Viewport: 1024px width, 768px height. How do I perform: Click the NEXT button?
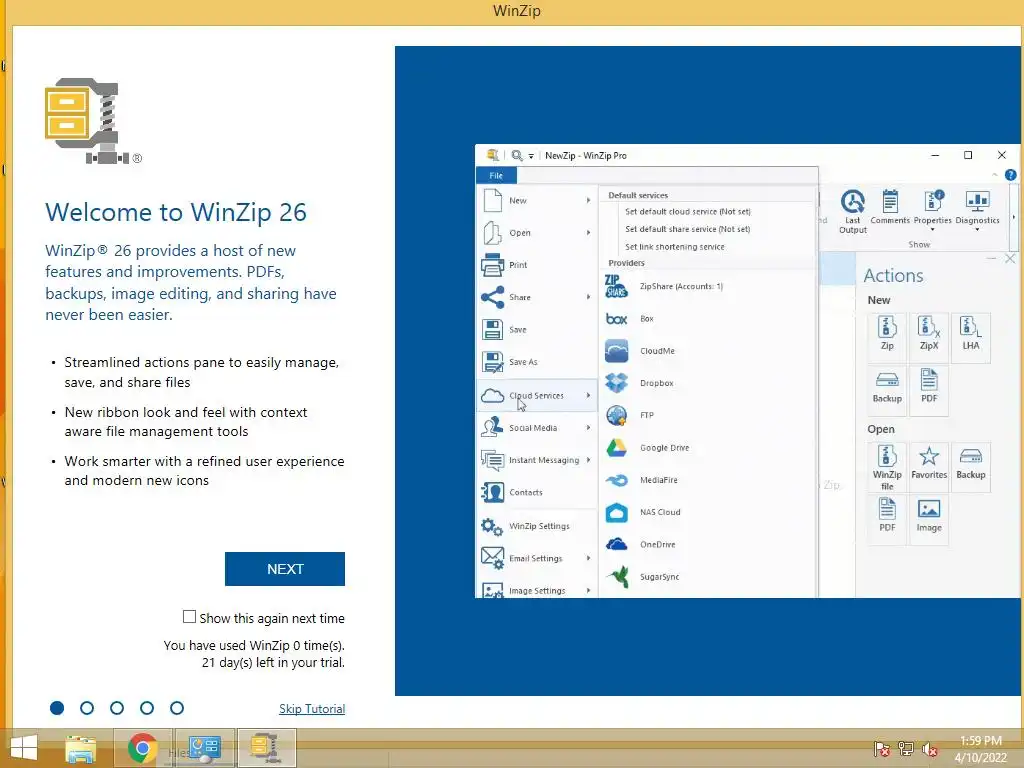[285, 569]
